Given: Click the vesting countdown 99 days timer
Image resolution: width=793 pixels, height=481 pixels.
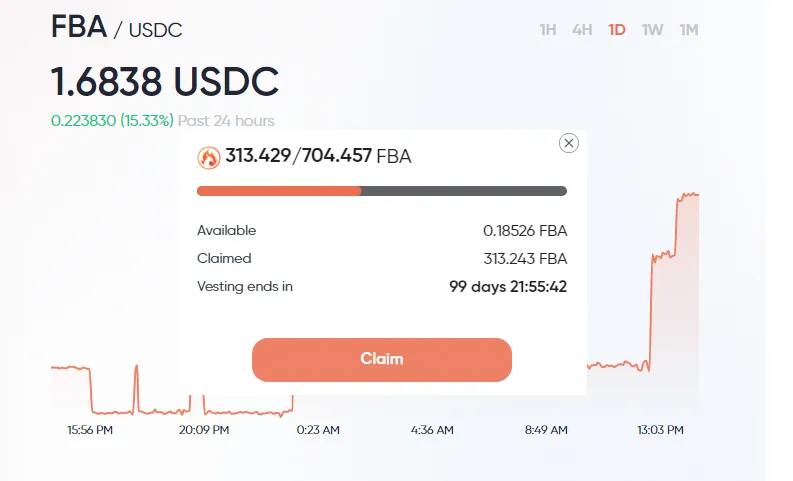Looking at the screenshot, I should [508, 287].
